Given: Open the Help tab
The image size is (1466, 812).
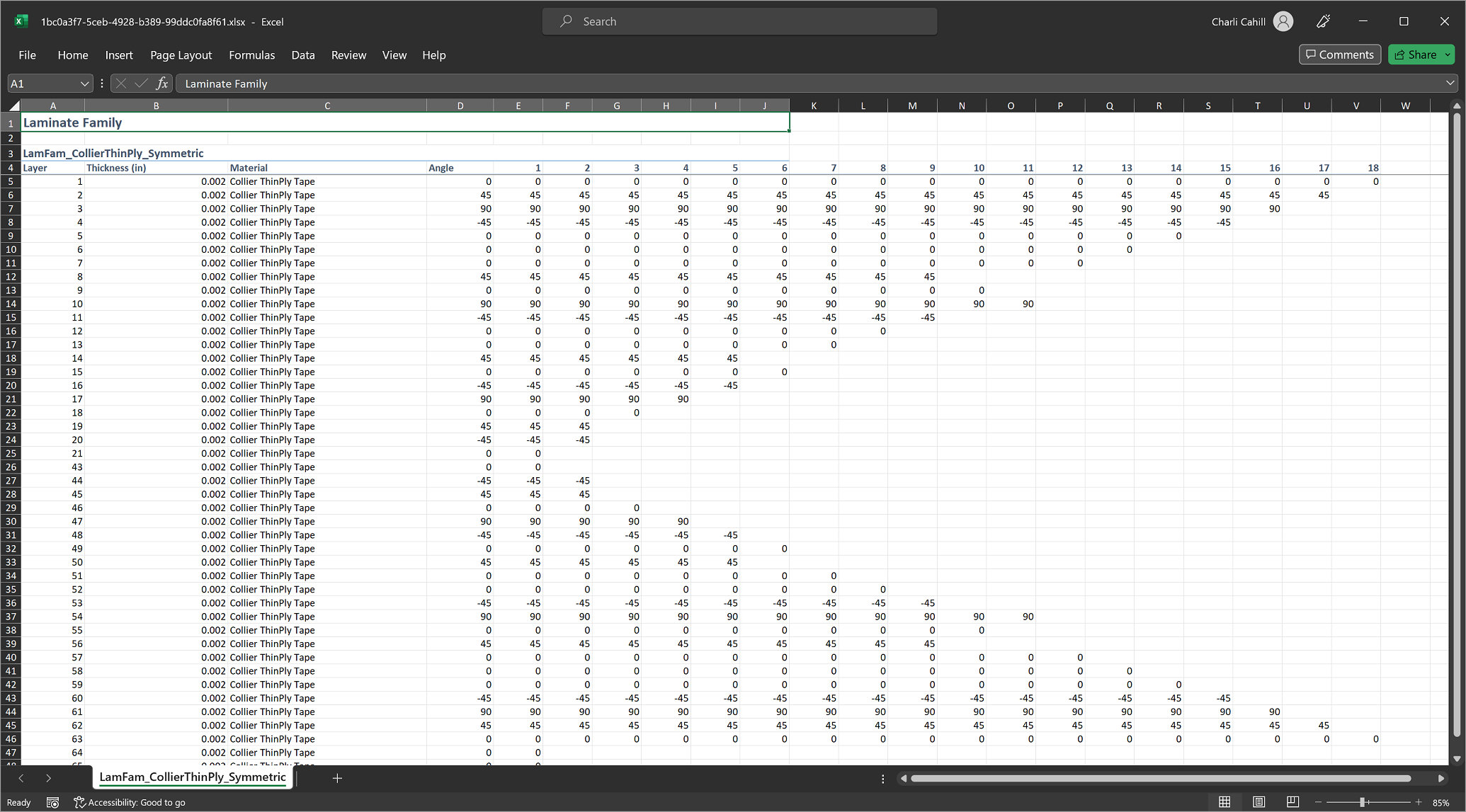Looking at the screenshot, I should (434, 55).
